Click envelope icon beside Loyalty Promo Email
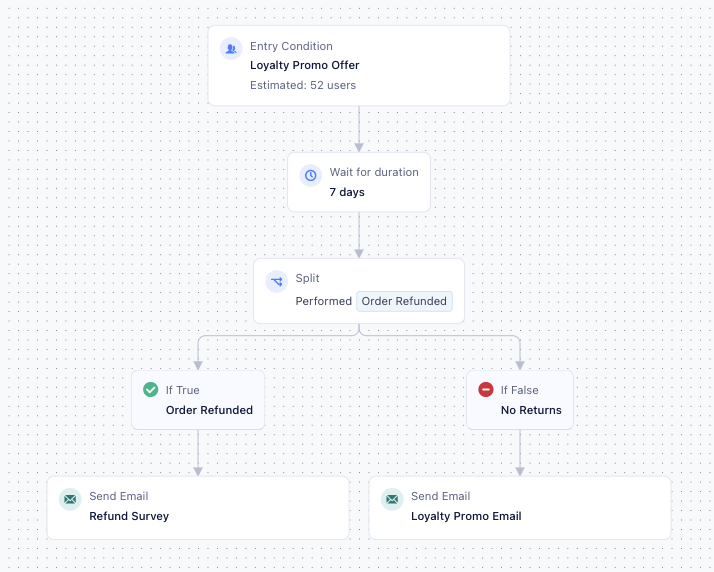 [x=392, y=499]
